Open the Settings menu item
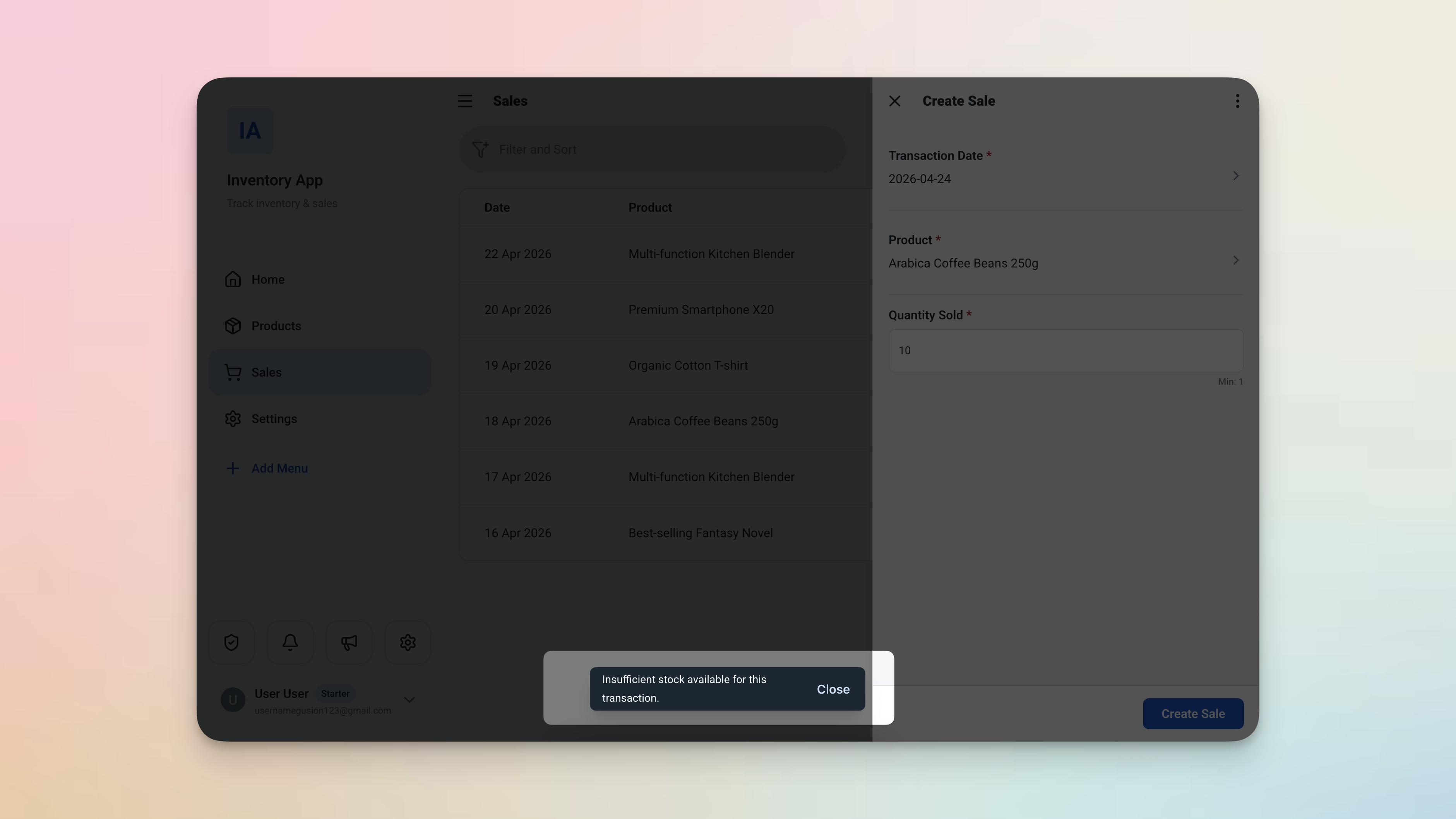 (319, 419)
